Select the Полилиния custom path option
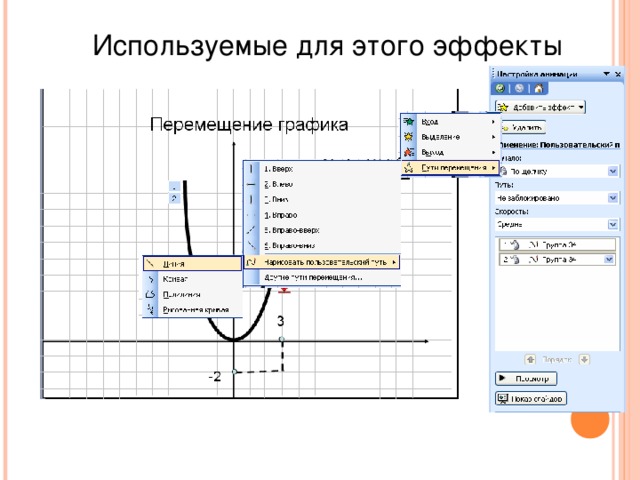Image resolution: width=640 pixels, height=480 pixels. point(192,294)
